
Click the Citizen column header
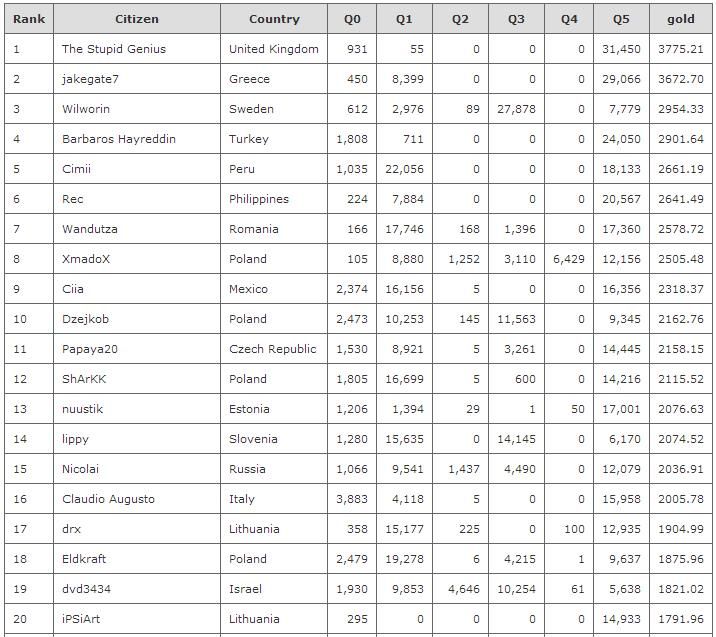click(136, 19)
